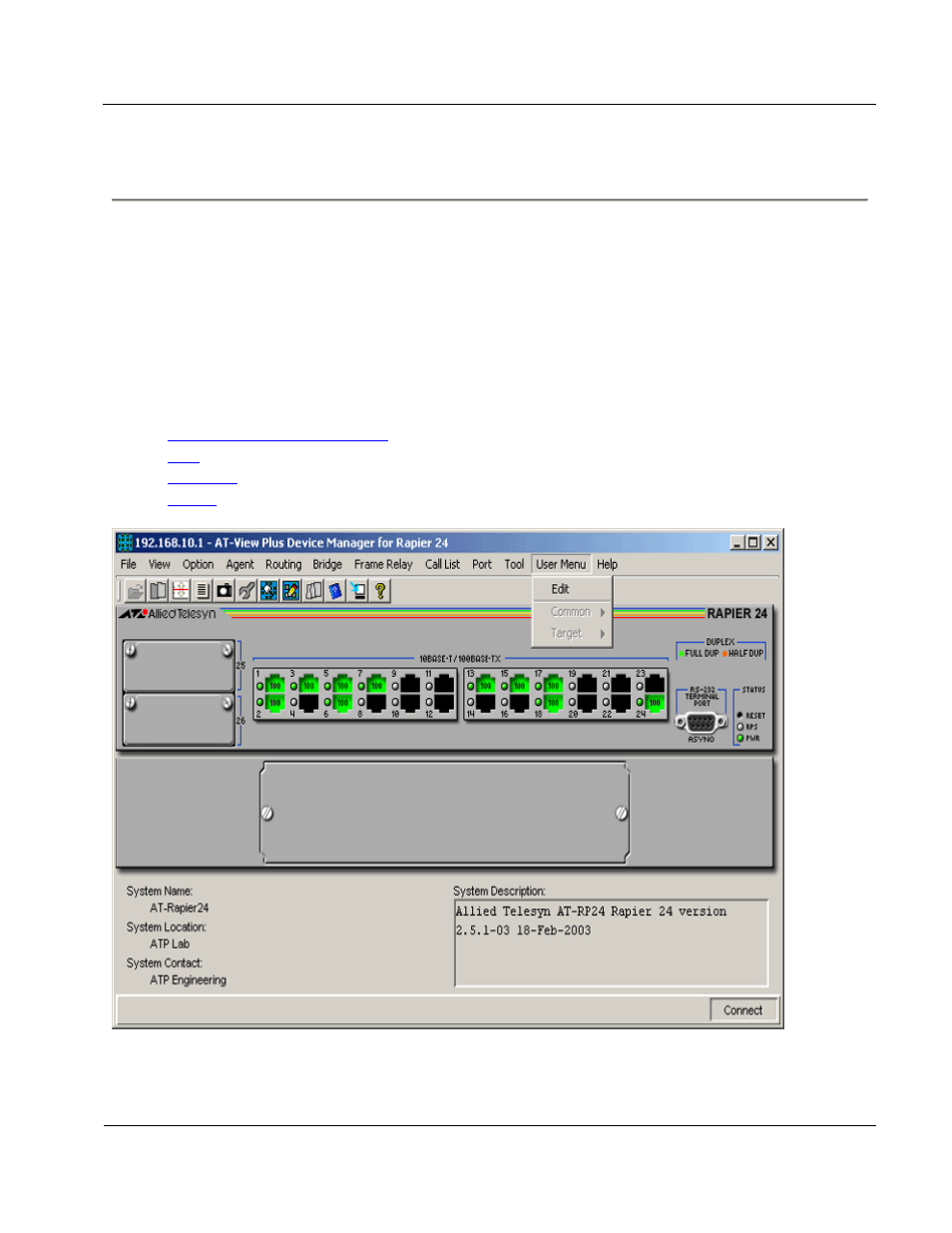Click the blue book toolbar icon
This screenshot has width=952, height=1233.
(335, 591)
